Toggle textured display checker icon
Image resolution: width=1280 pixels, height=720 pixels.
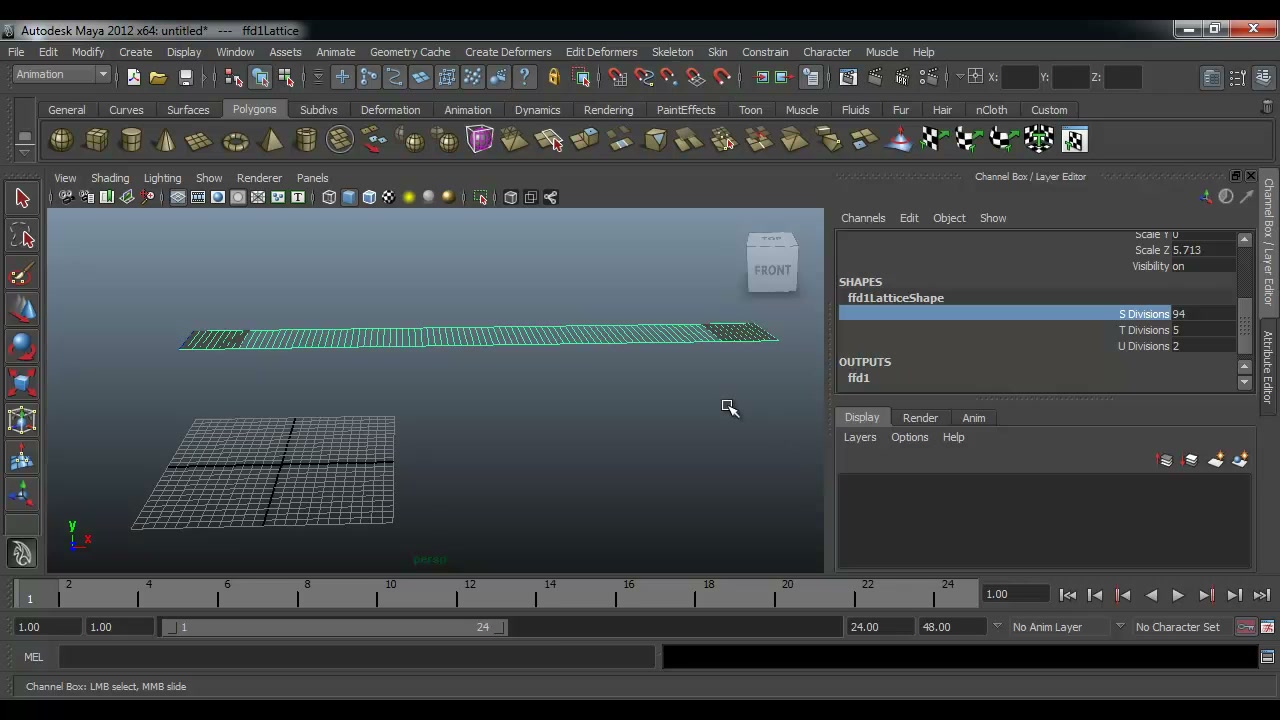(x=389, y=197)
